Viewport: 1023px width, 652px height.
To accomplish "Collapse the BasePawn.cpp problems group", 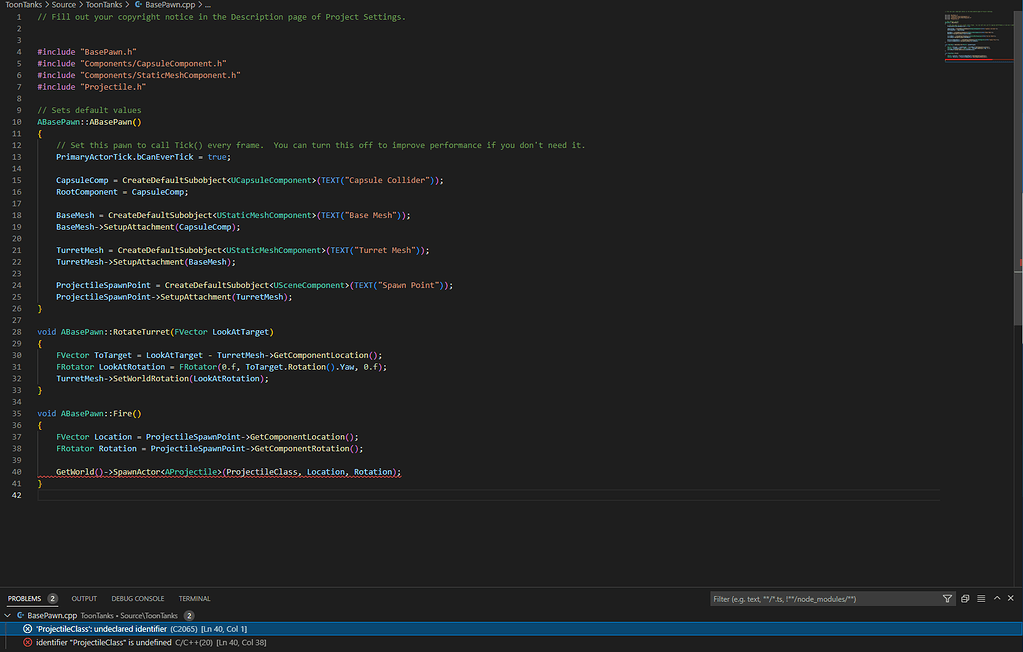I will tap(8, 616).
